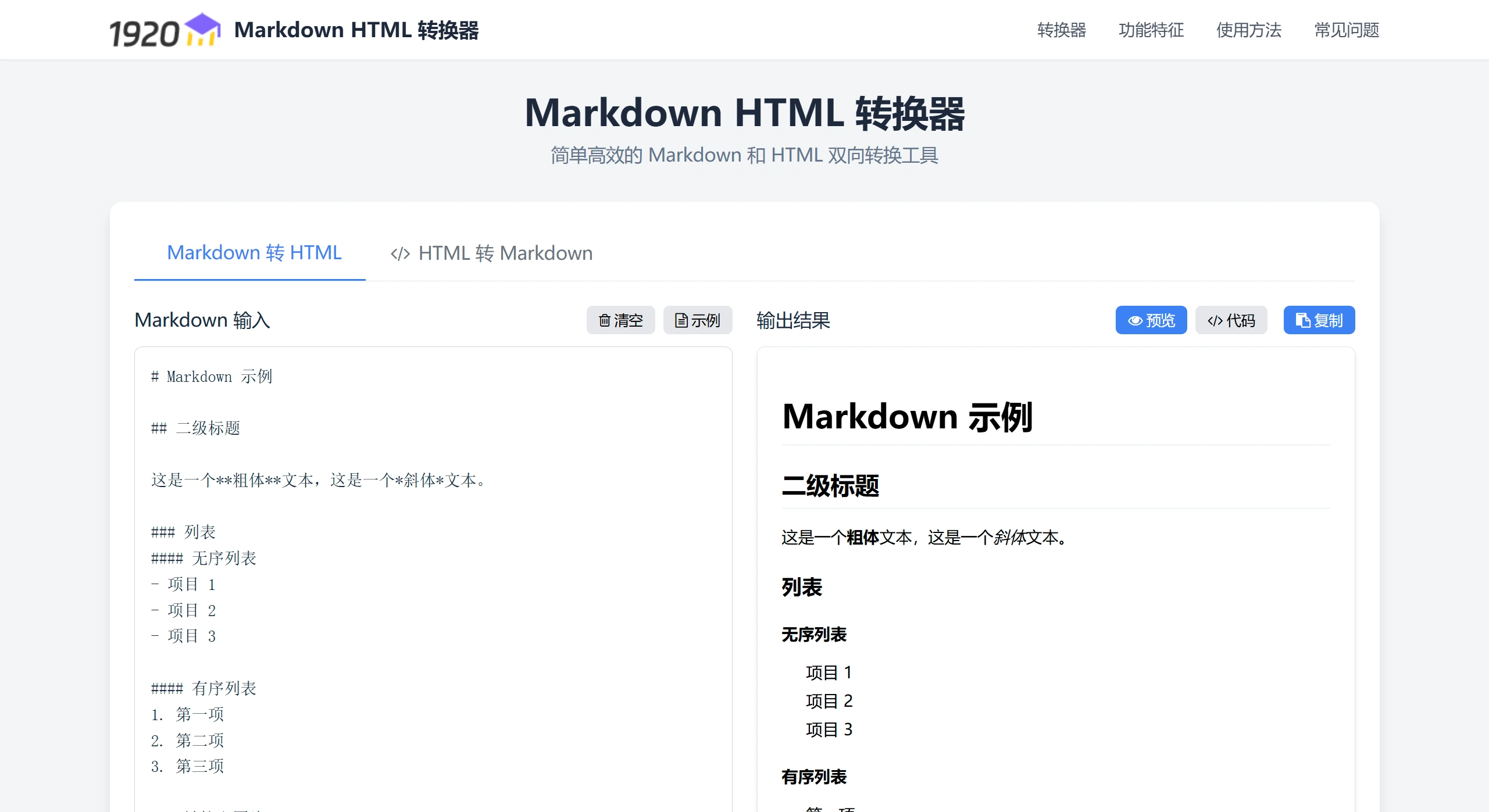Click the </> icon beside HTML 转 Markdown
Screen dimensions: 1489x812
pyautogui.click(x=400, y=253)
